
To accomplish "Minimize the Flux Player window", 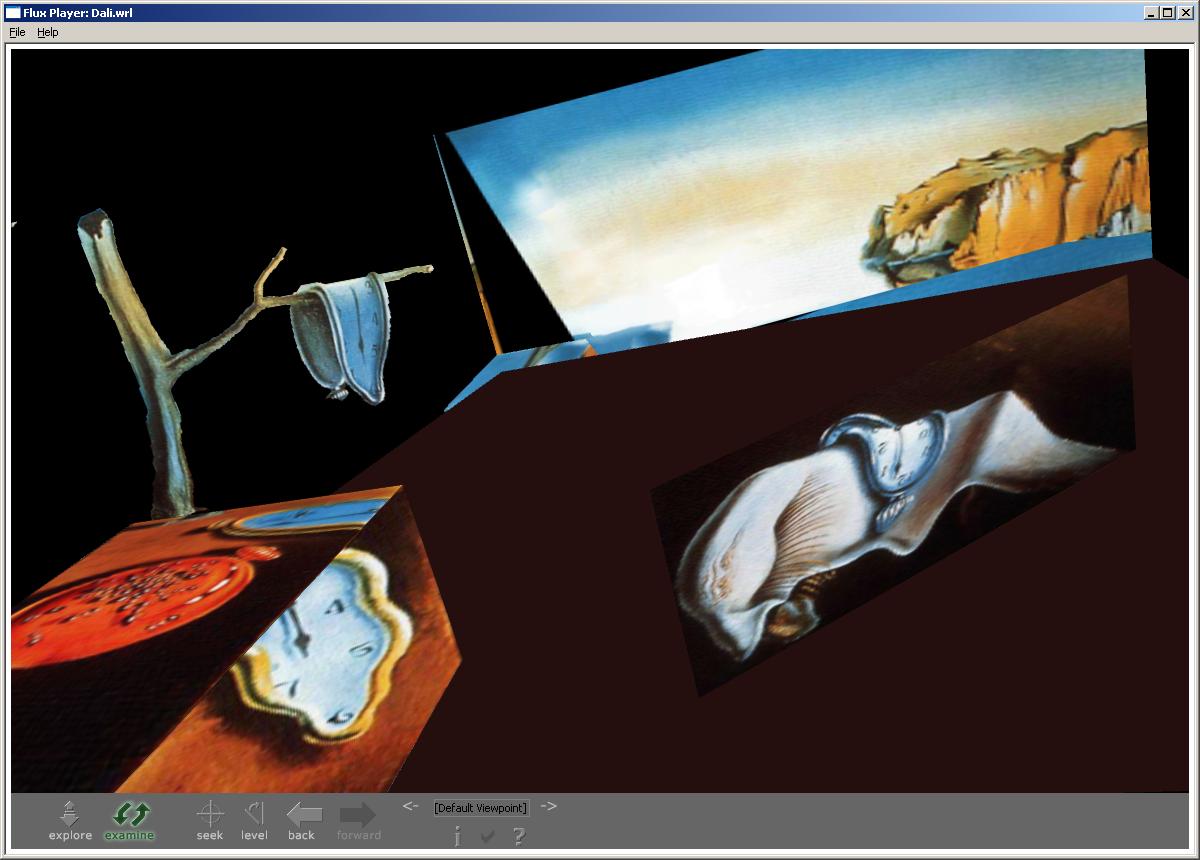I will pos(1152,12).
